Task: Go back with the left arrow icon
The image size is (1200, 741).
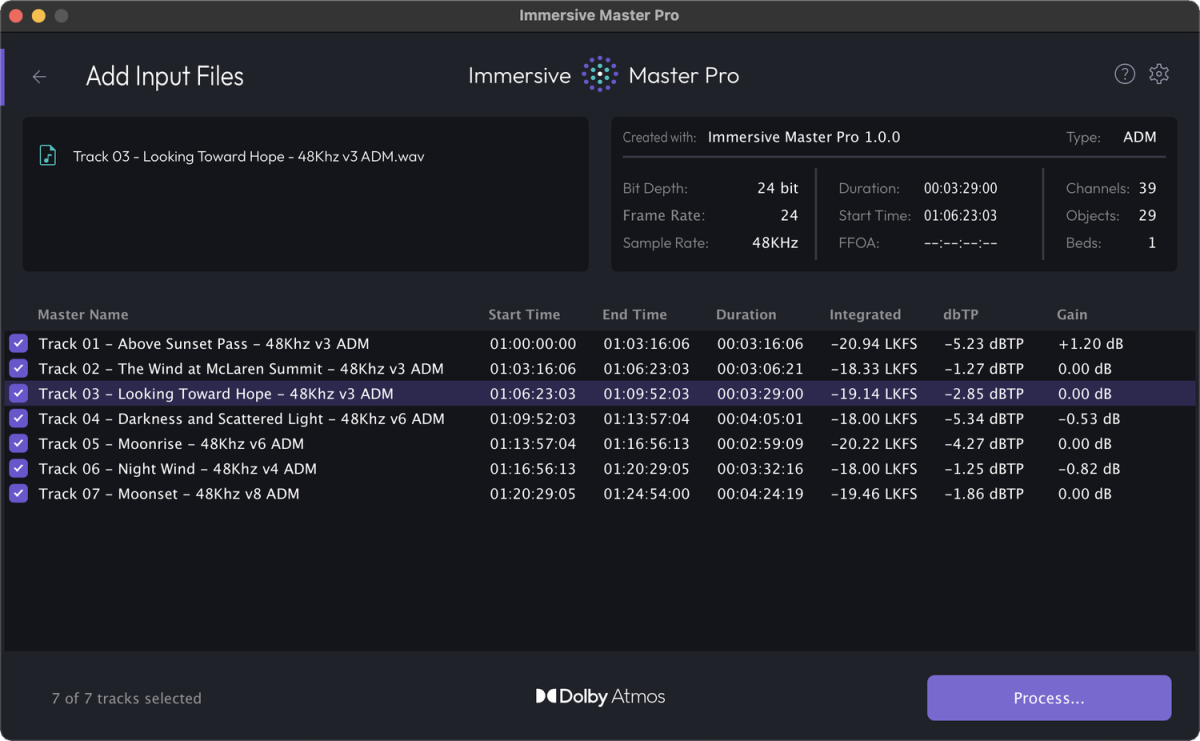Action: pyautogui.click(x=39, y=77)
